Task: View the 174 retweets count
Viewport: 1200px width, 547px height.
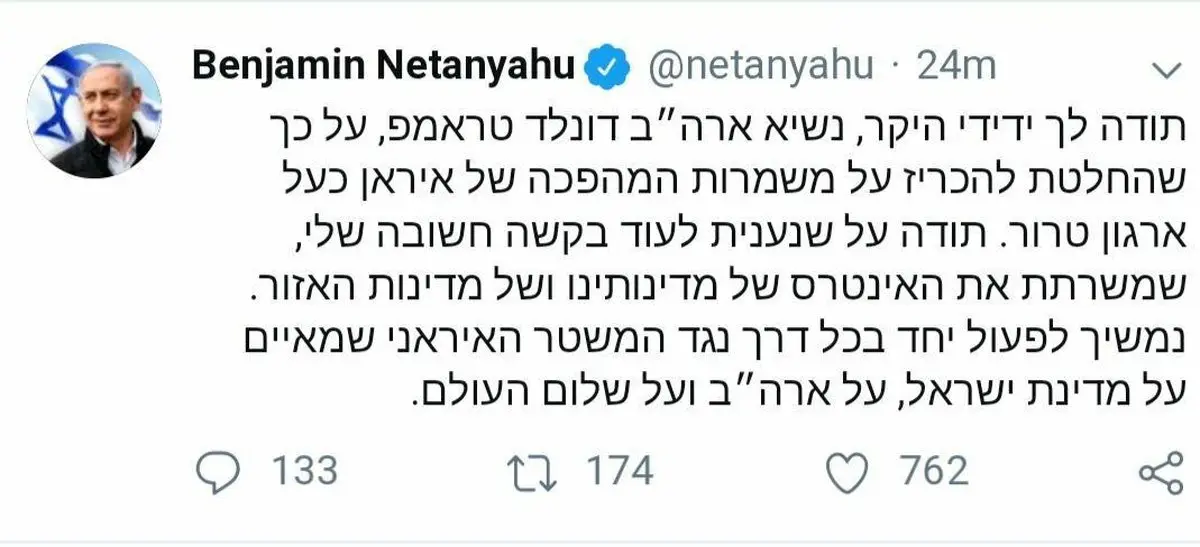Action: coord(620,471)
